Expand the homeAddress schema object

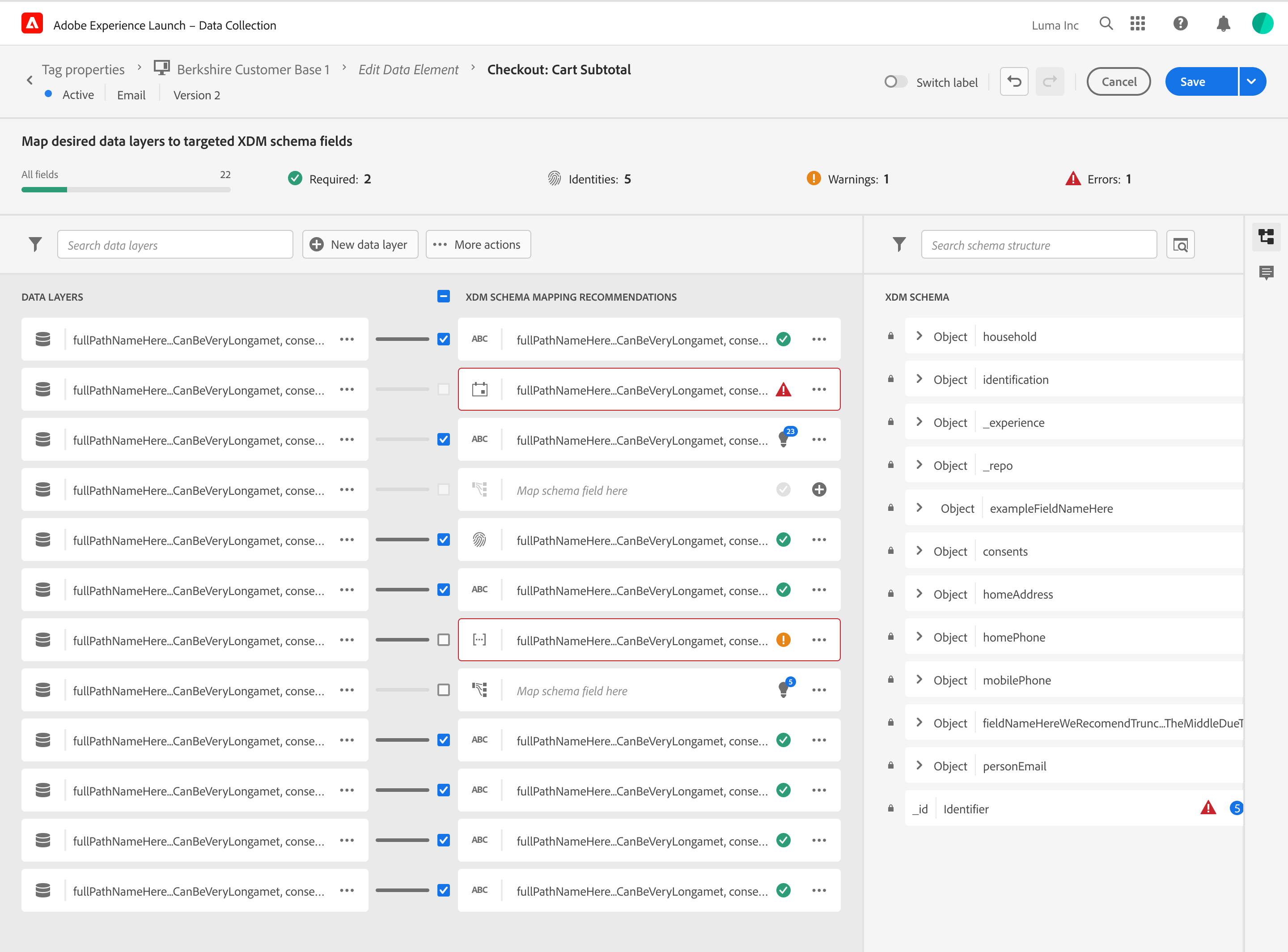(919, 594)
